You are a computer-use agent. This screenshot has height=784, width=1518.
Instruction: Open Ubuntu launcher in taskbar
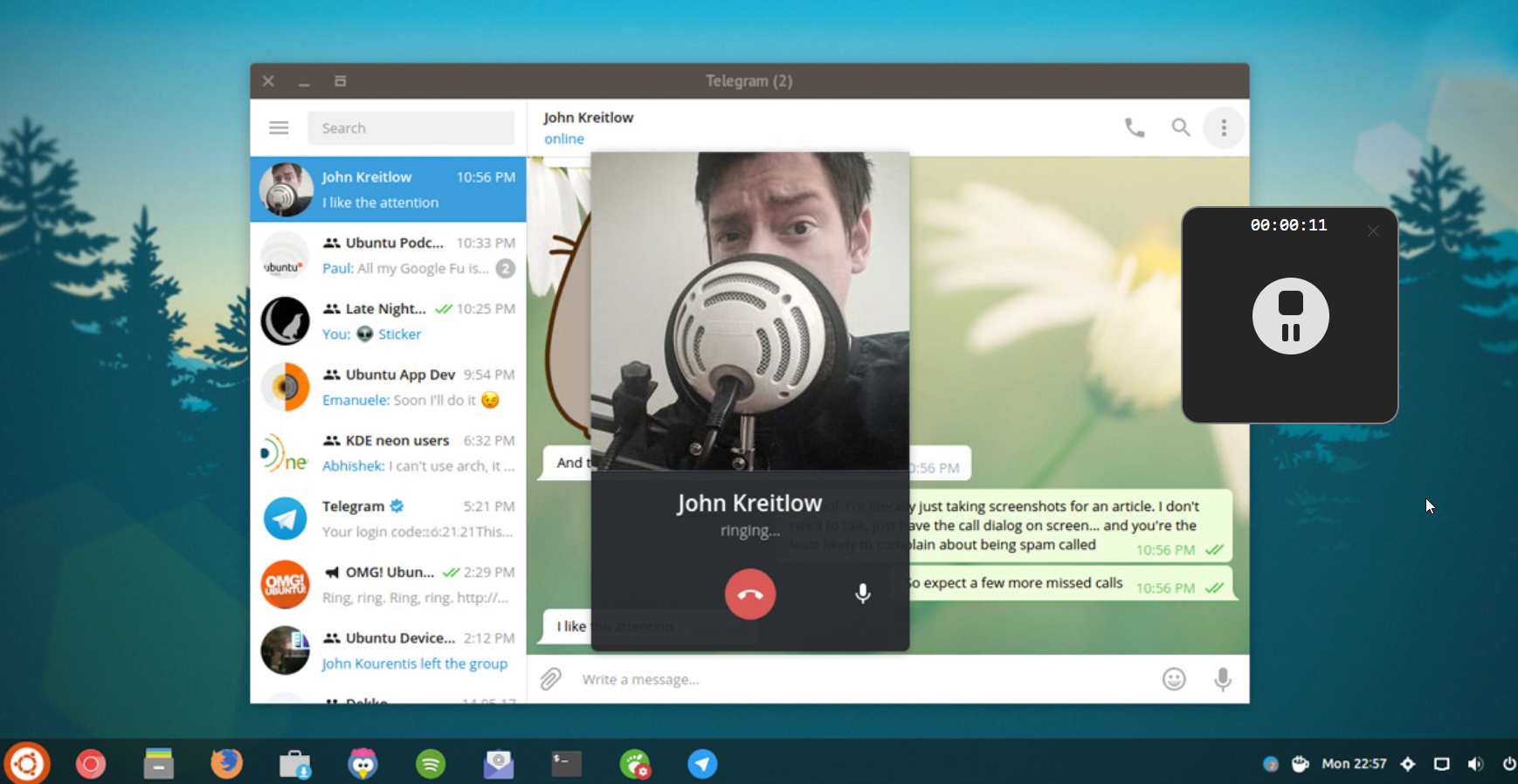click(x=27, y=764)
